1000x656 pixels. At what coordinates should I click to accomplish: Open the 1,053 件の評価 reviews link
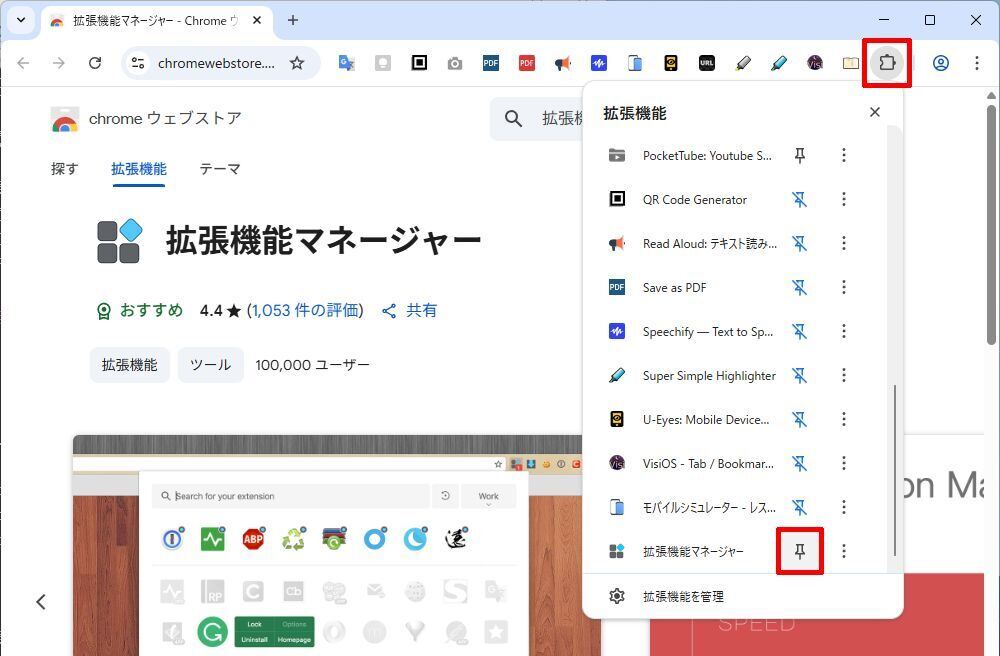coord(307,310)
